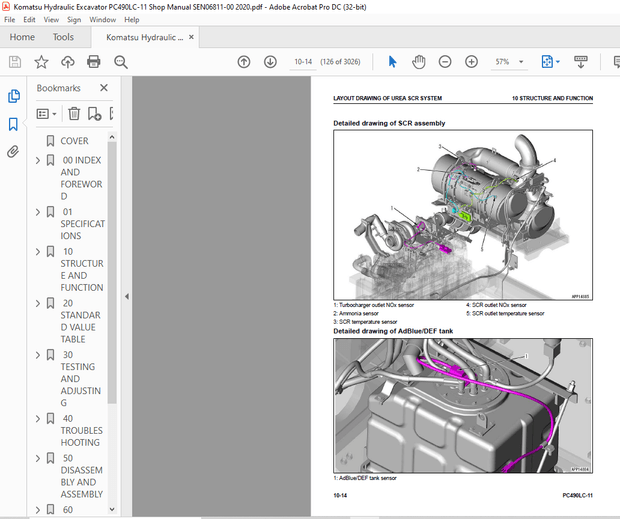Add the document to starred favorites
This screenshot has width=620, height=519.
[x=41, y=62]
